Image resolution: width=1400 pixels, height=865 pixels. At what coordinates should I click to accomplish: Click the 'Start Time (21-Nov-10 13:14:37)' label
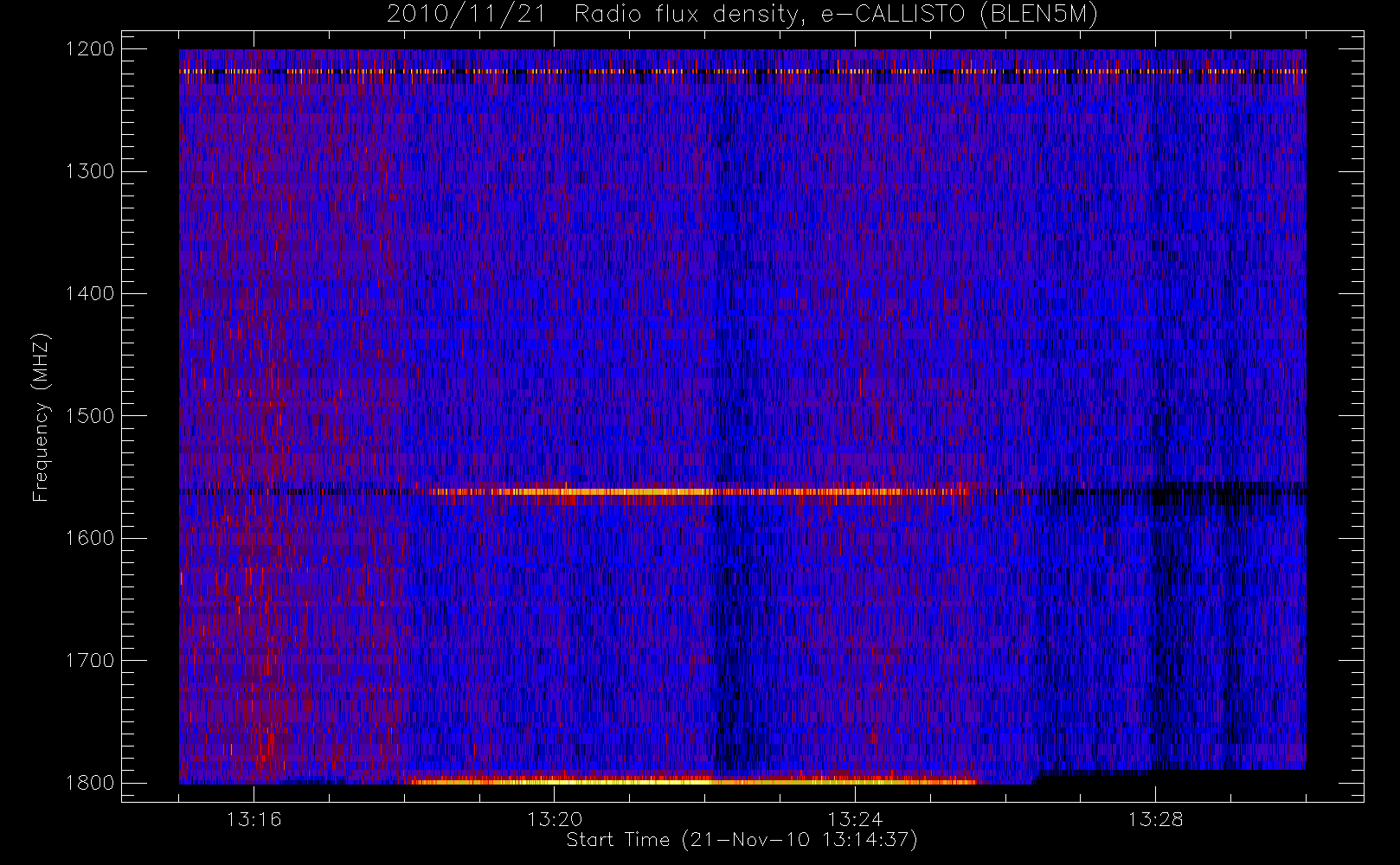(742, 840)
